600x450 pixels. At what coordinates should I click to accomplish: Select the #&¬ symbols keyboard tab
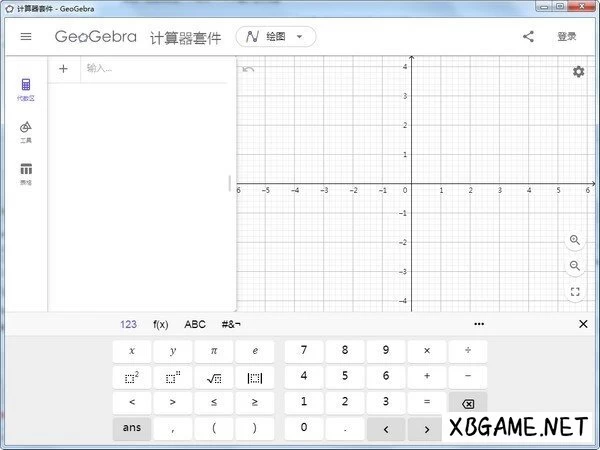tap(231, 324)
